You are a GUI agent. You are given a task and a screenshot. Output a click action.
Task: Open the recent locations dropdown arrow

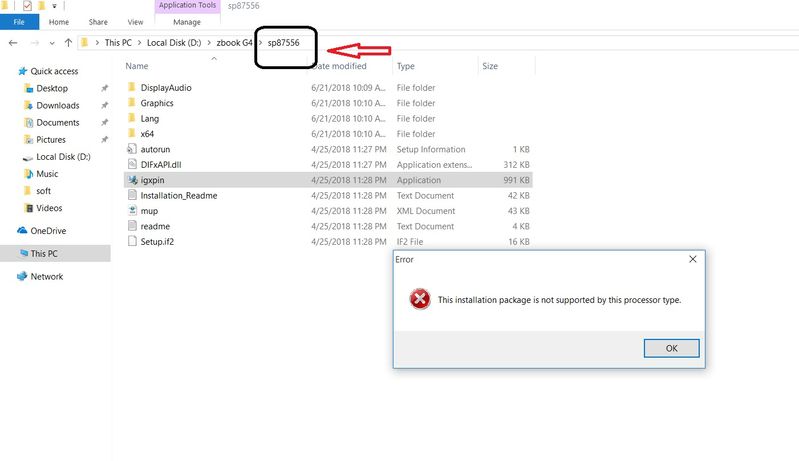pos(52,43)
